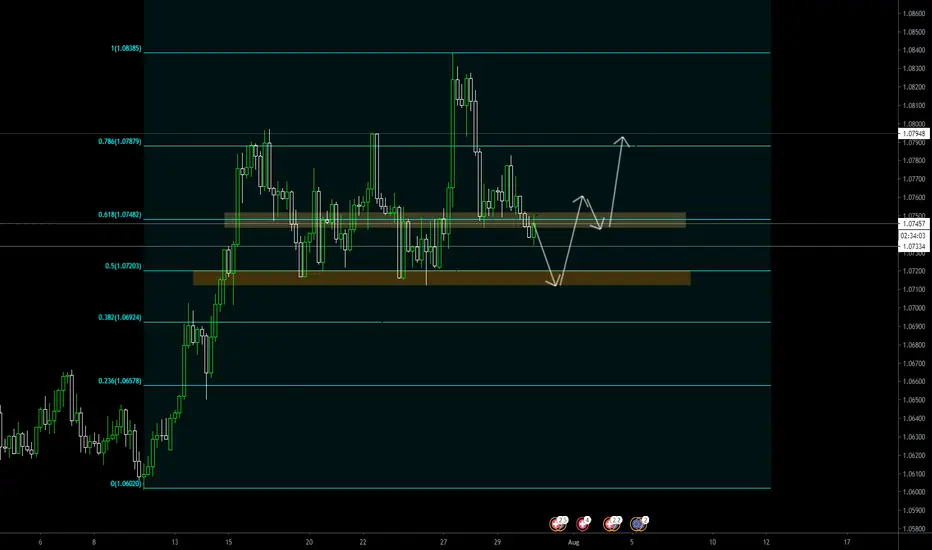Image resolution: width=932 pixels, height=550 pixels.
Task: Select the 0(1.06020) Fibonacci level label
Action: point(126,484)
